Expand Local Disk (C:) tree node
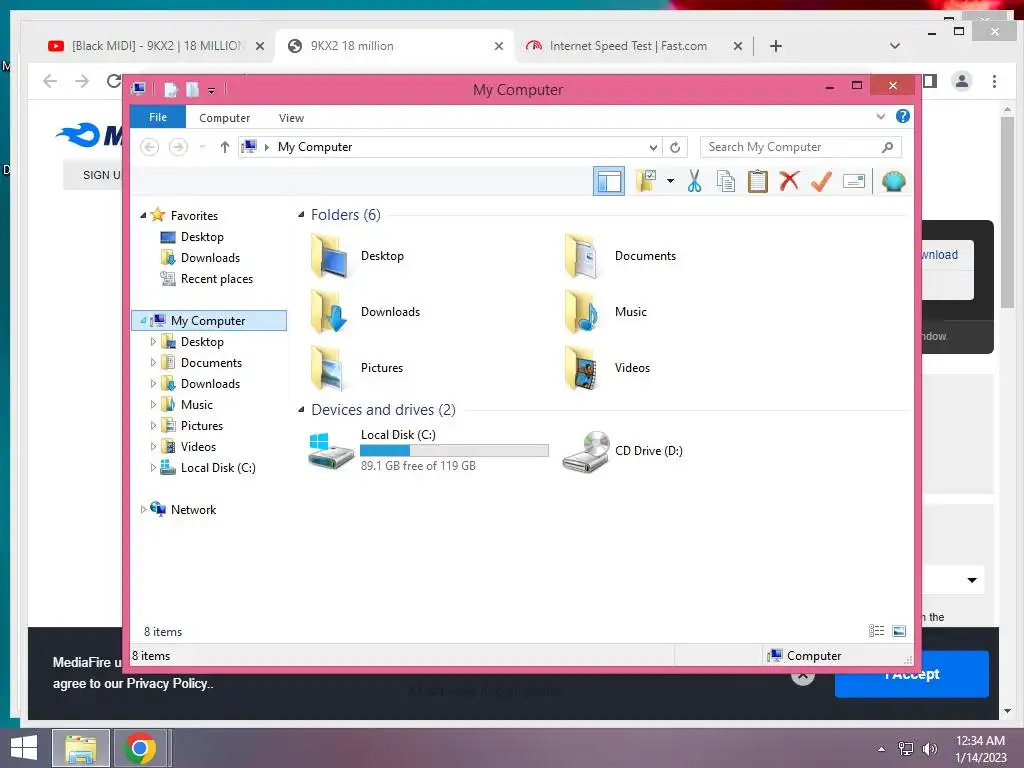 (x=153, y=468)
